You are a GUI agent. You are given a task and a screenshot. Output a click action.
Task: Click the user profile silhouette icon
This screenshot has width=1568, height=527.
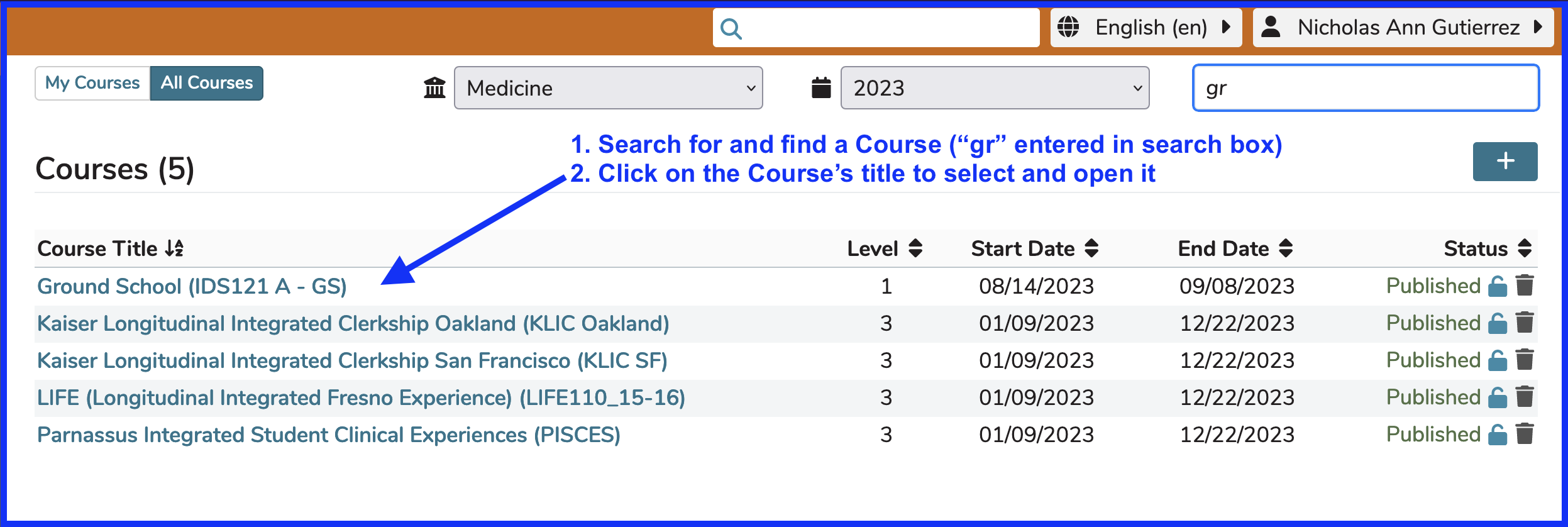1271,27
